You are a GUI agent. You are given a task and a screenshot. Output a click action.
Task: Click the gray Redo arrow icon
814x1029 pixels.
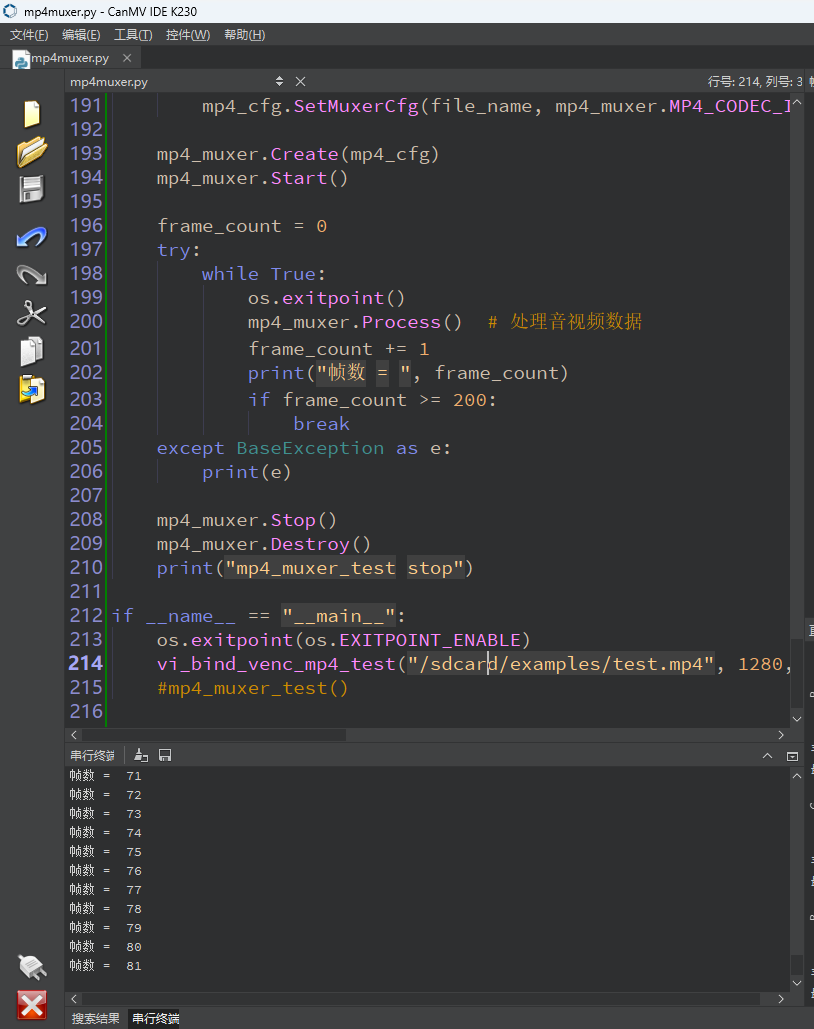[32, 274]
